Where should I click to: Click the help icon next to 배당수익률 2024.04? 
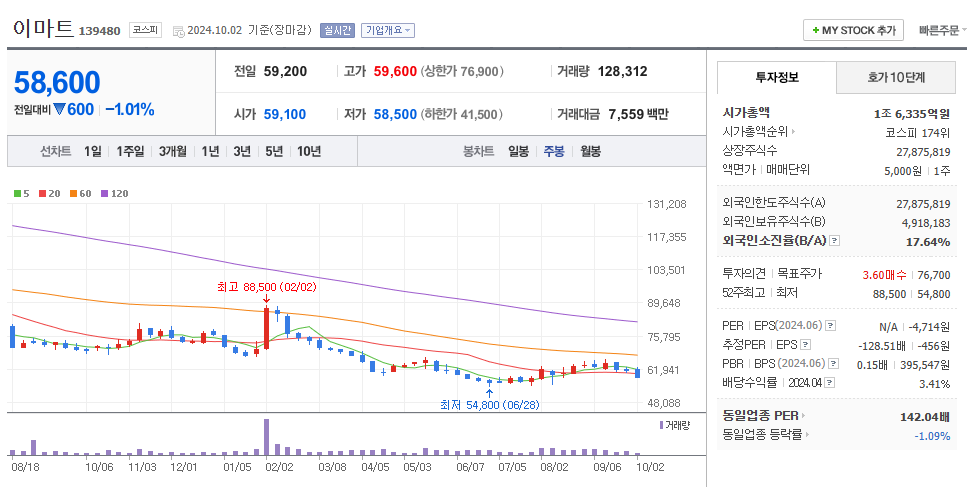point(830,383)
